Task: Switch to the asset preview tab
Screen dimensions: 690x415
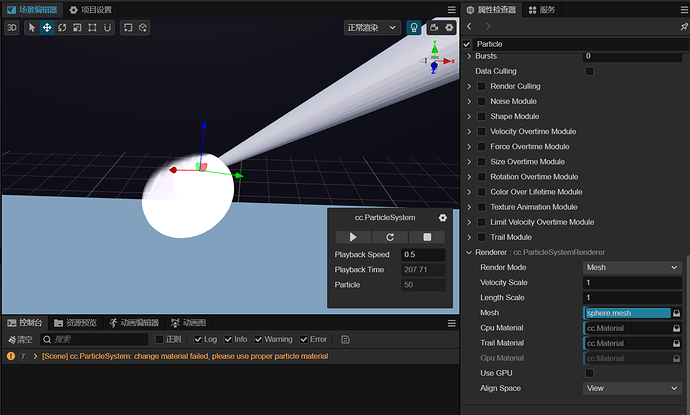Action: (x=75, y=323)
